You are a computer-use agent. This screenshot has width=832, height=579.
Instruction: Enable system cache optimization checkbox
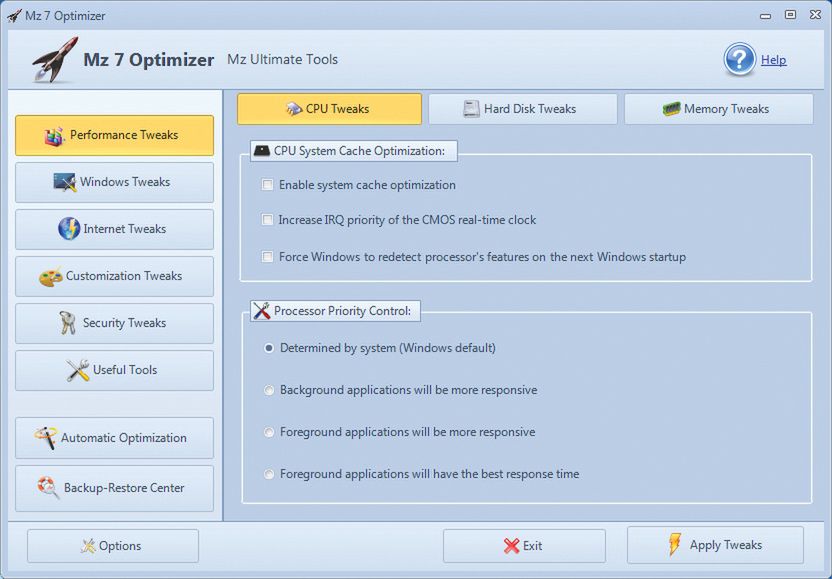267,185
